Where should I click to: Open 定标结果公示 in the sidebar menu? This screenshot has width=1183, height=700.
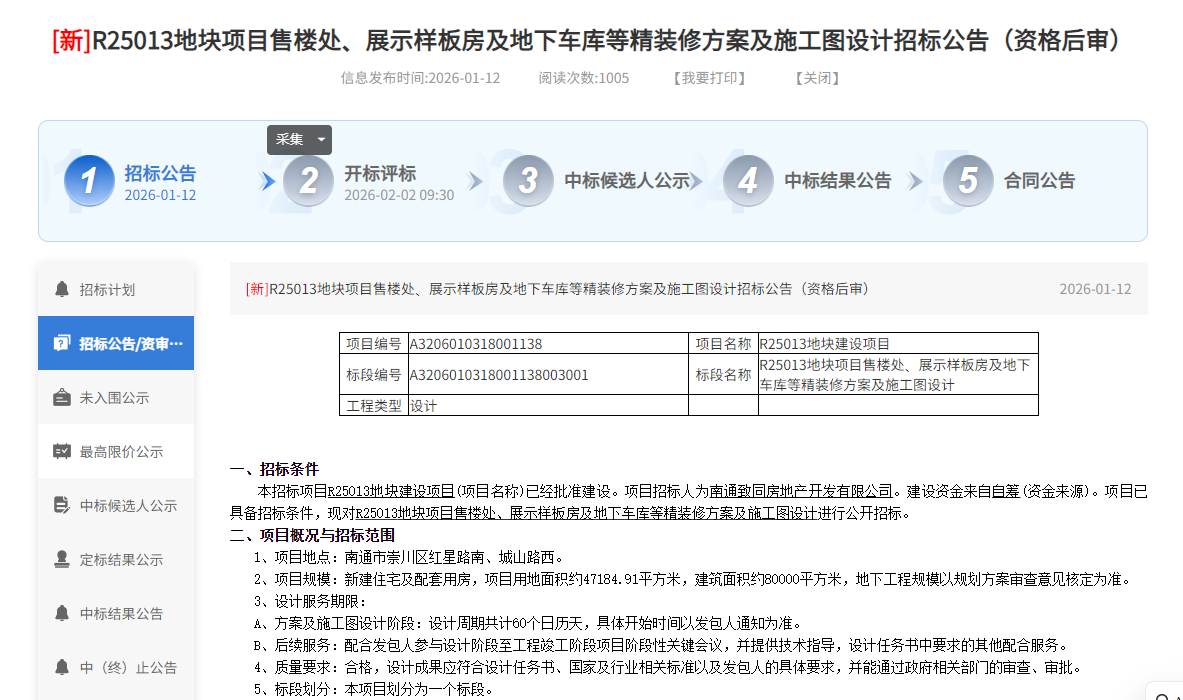coord(121,560)
